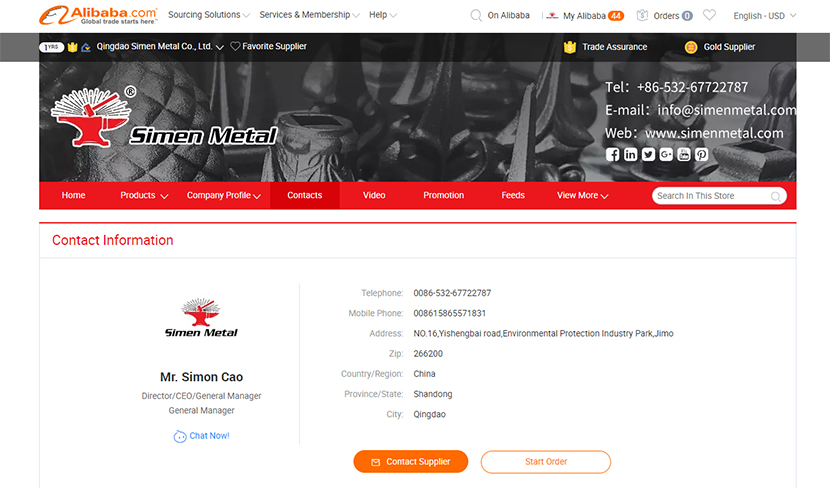The image size is (830, 488).
Task: Go to the Promotion tab
Action: 444,195
